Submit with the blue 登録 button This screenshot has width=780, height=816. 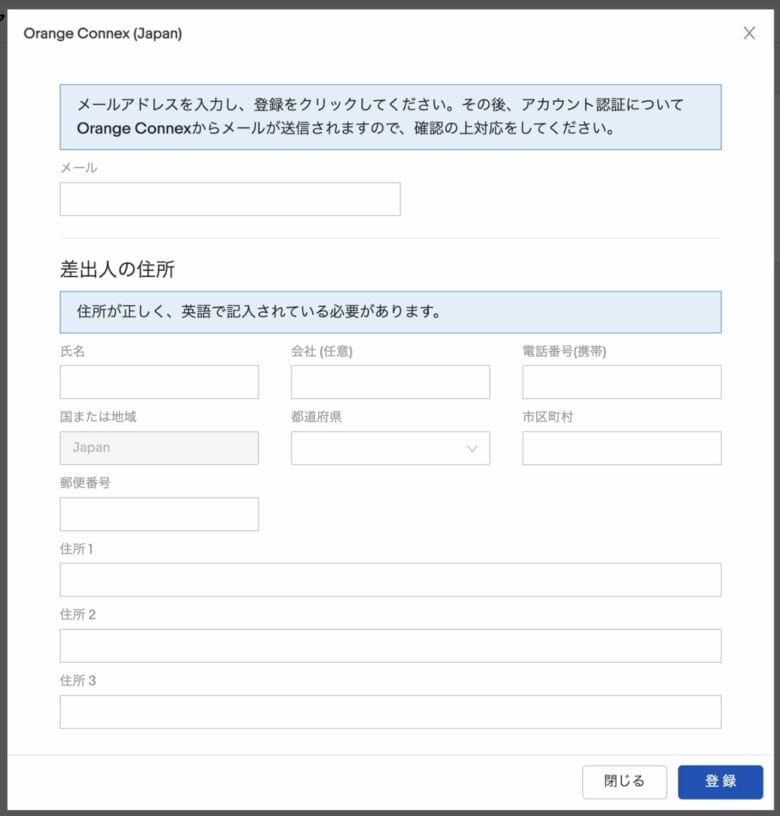pos(721,782)
